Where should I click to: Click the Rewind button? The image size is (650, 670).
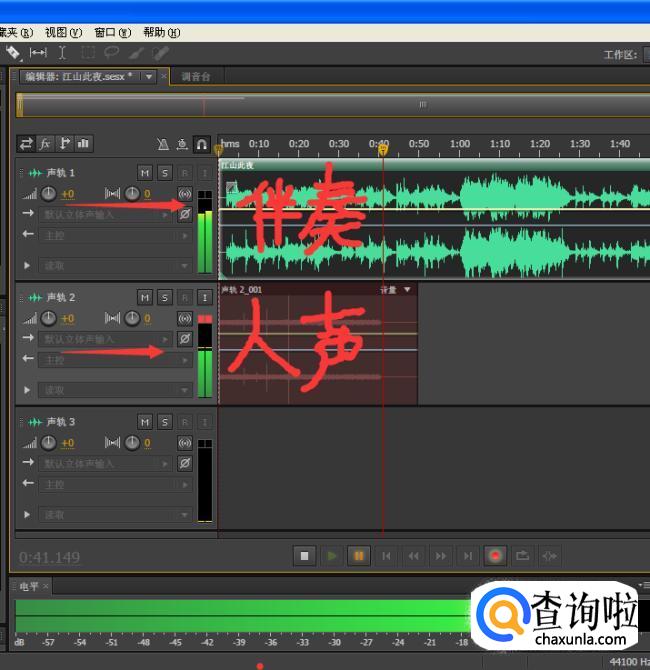tap(414, 556)
